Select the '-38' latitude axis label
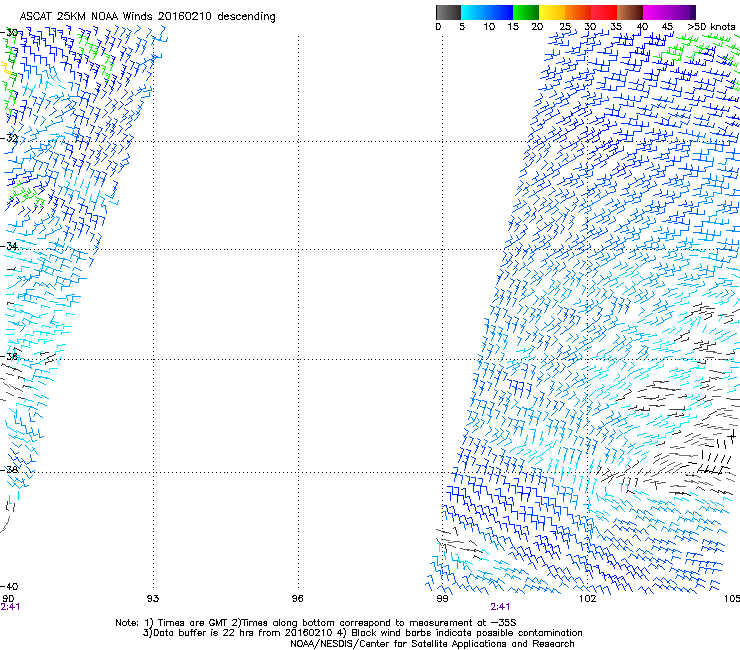Screen dimensions: 740x650 point(9,470)
